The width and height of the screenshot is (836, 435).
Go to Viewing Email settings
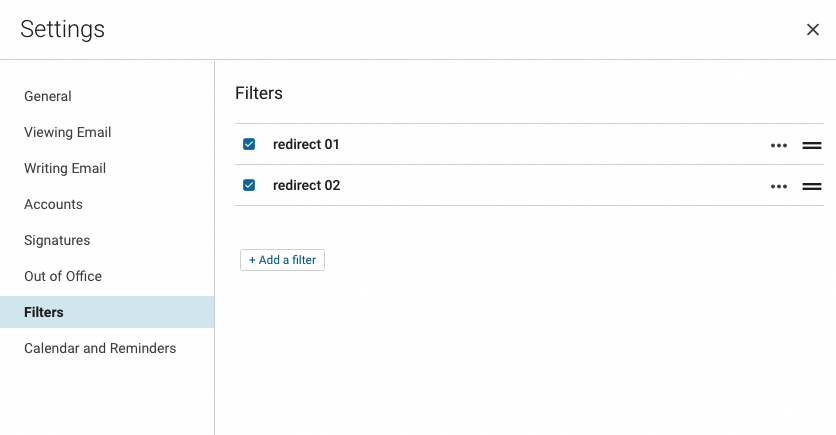68,132
